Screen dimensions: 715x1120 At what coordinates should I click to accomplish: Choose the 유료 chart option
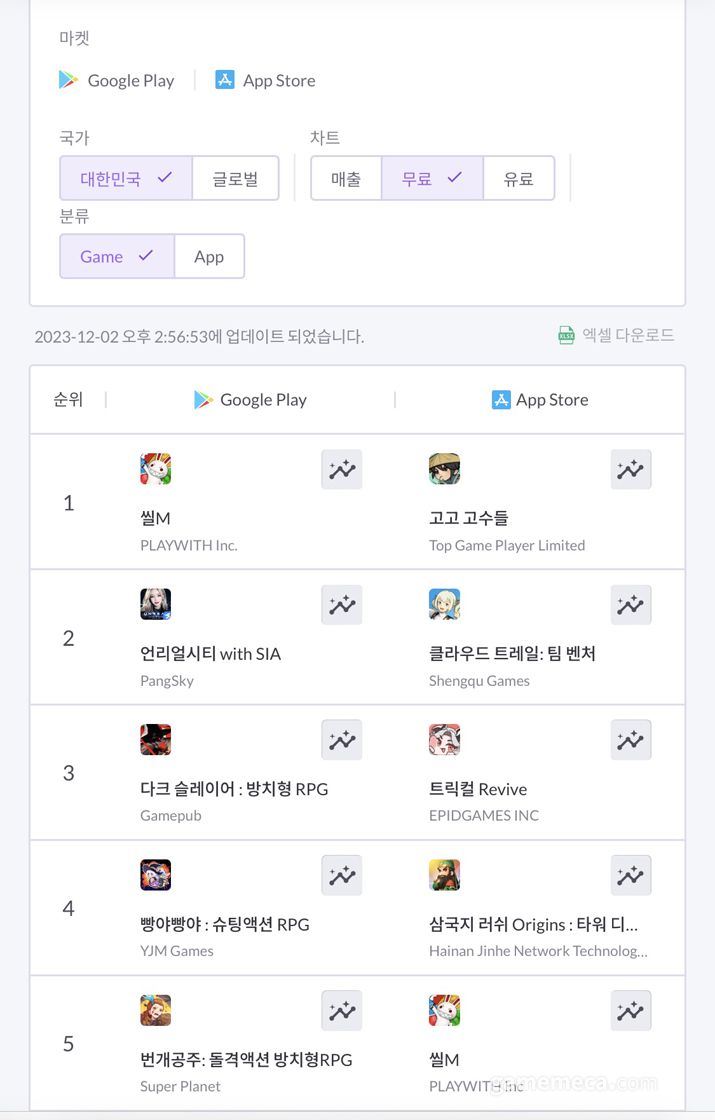518,179
